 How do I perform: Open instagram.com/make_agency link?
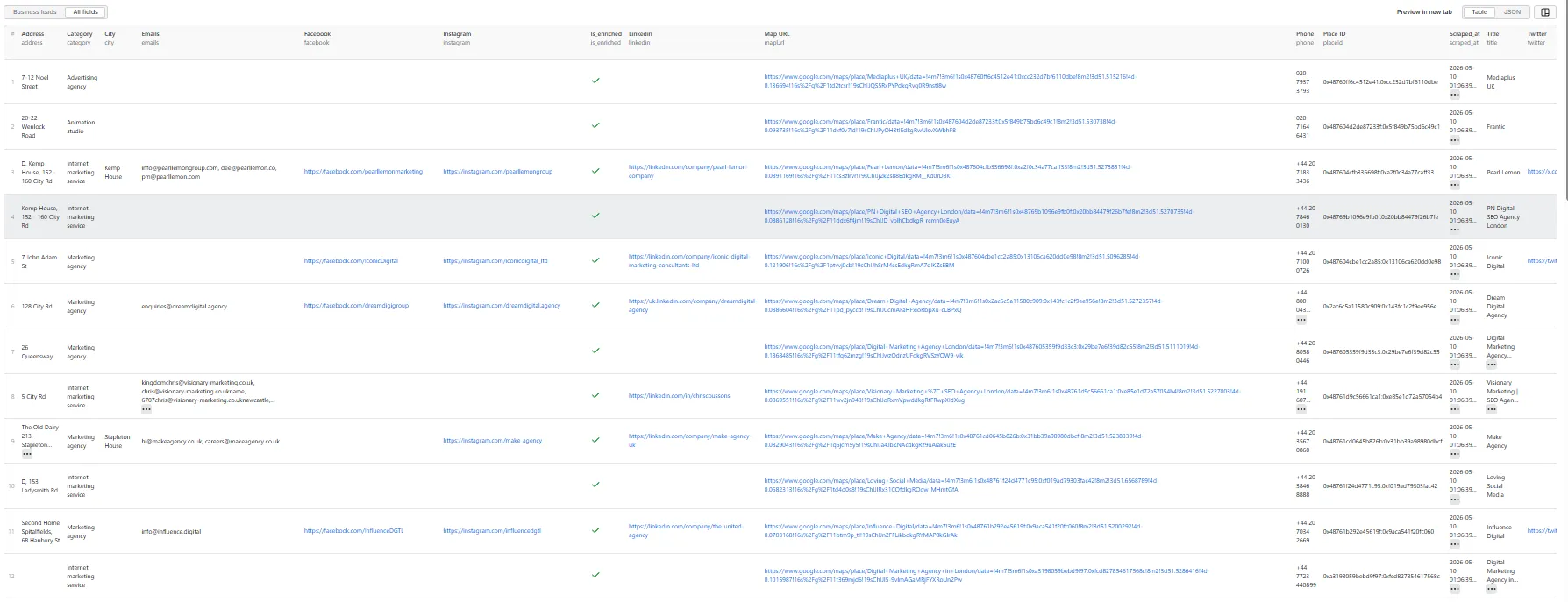(492, 441)
